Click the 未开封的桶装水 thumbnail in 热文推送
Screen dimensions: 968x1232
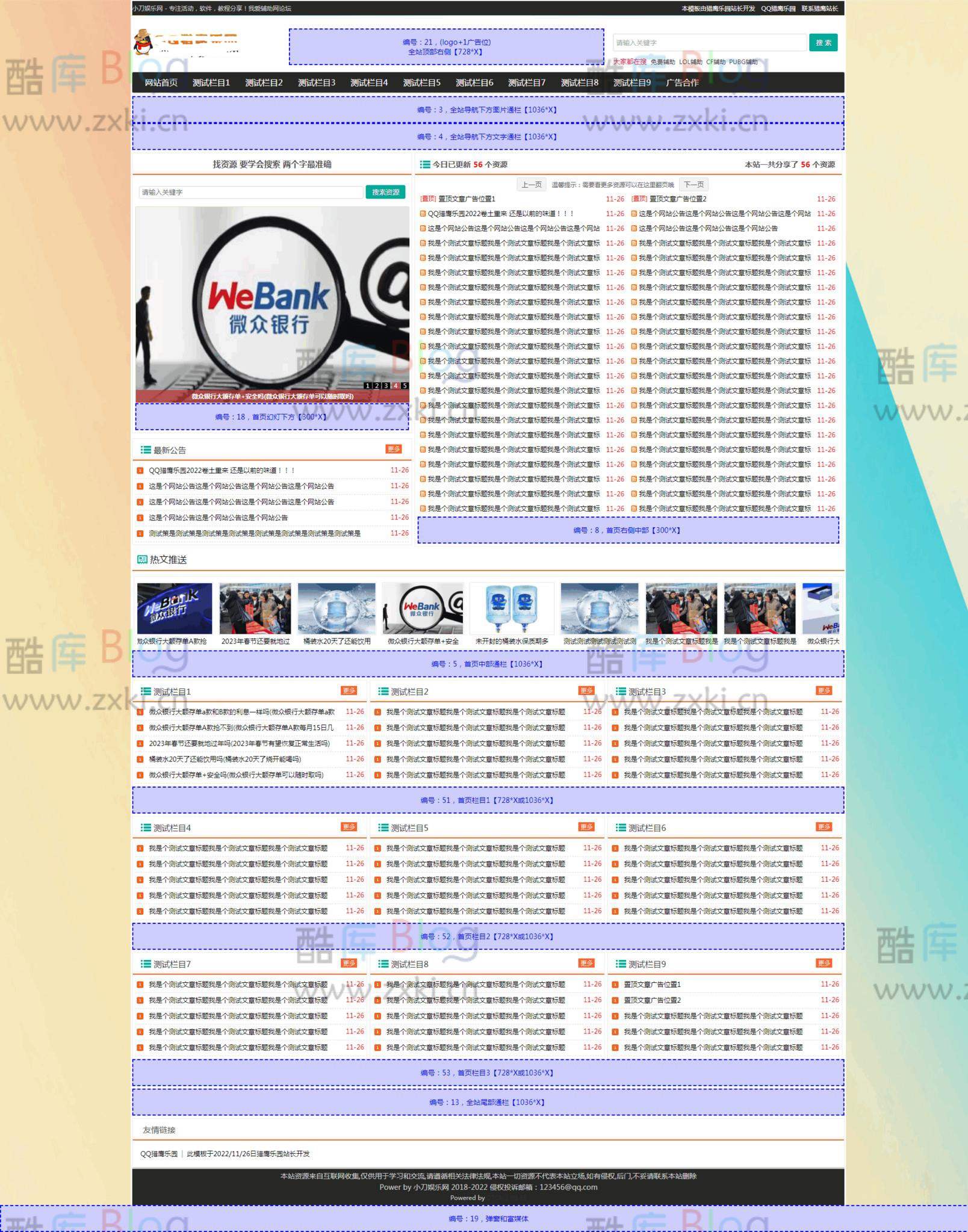[513, 608]
